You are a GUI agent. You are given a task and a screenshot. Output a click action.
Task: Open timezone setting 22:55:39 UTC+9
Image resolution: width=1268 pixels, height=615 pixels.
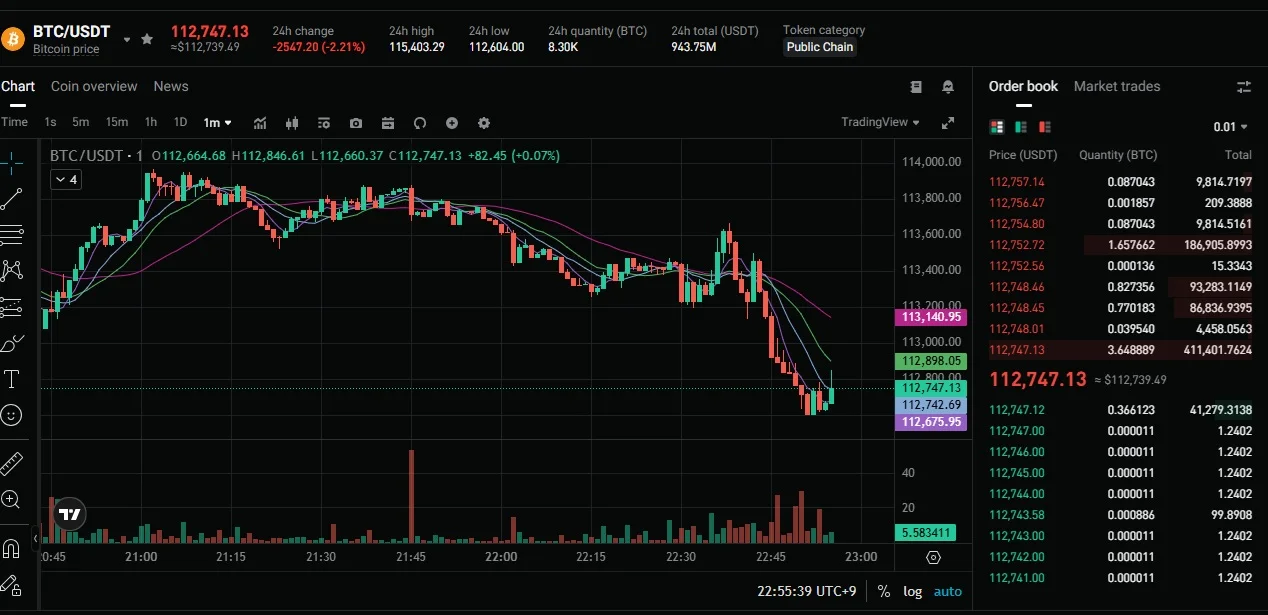(x=807, y=591)
